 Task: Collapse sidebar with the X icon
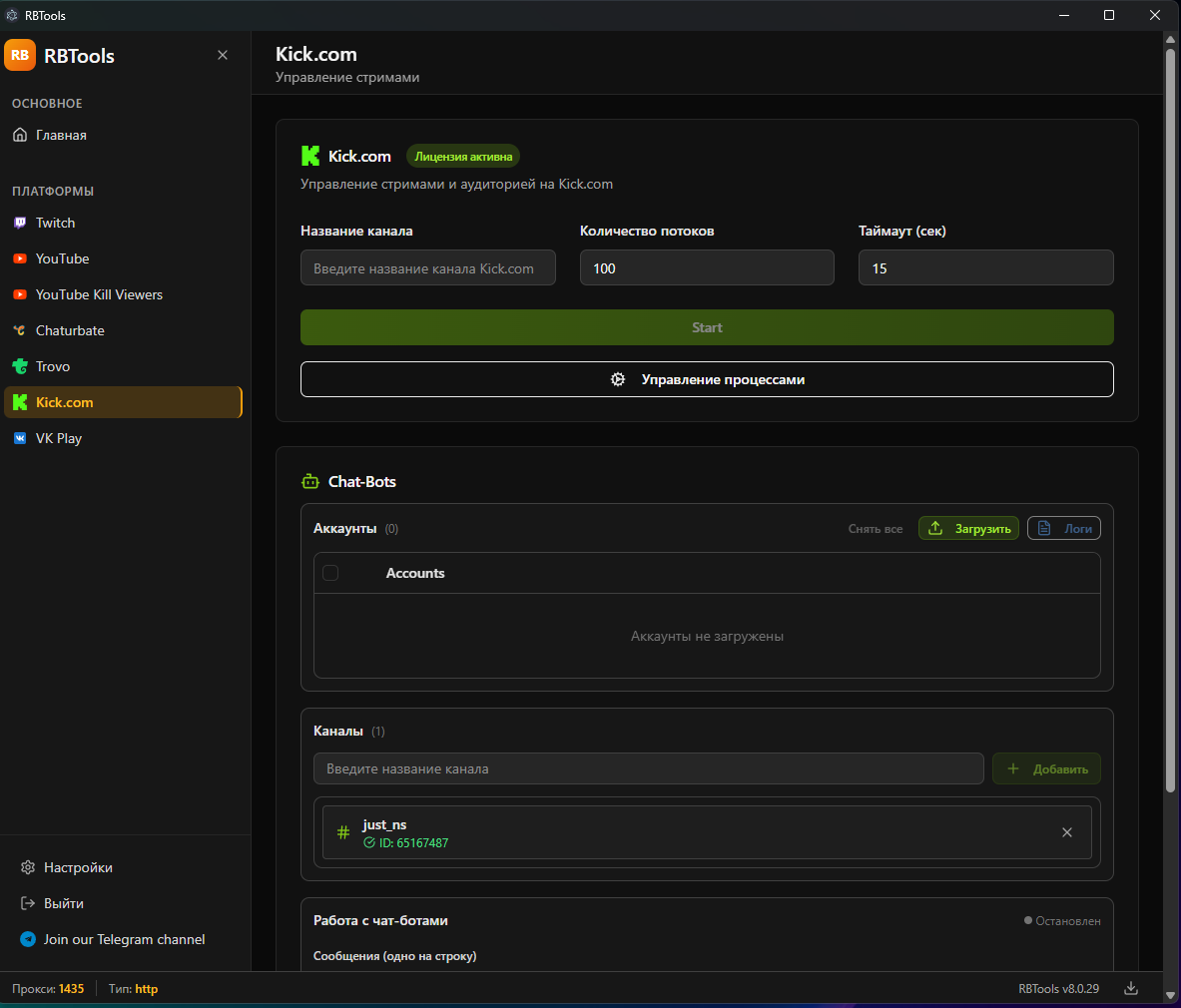223,55
